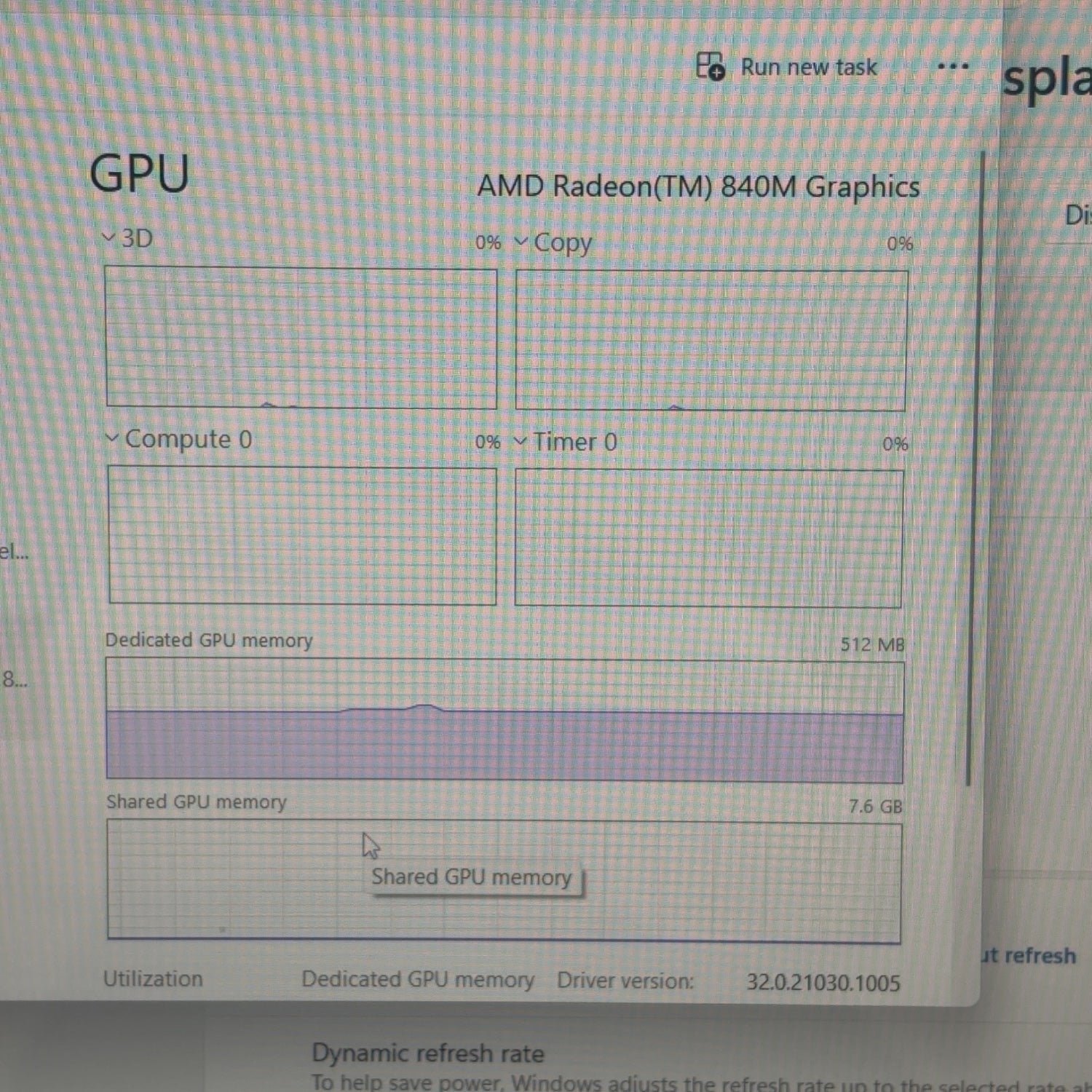The width and height of the screenshot is (1092, 1092).
Task: Open the three-dot more options menu
Action: [953, 66]
